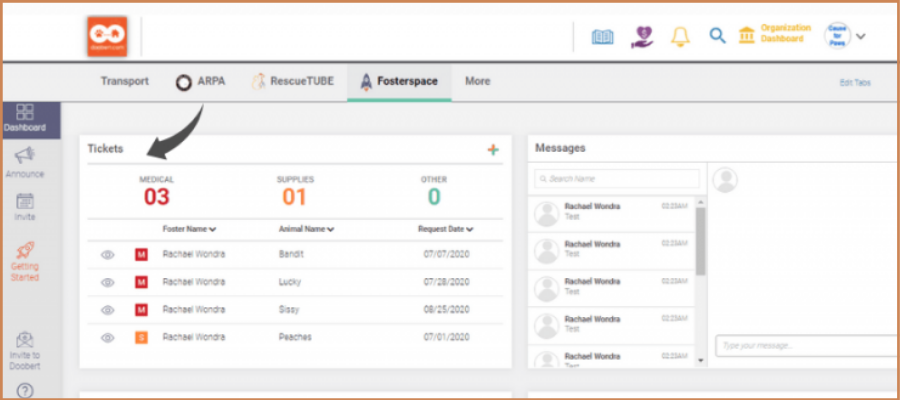The width and height of the screenshot is (900, 400).
Task: Click the date 07/01/2020
Action: (447, 337)
